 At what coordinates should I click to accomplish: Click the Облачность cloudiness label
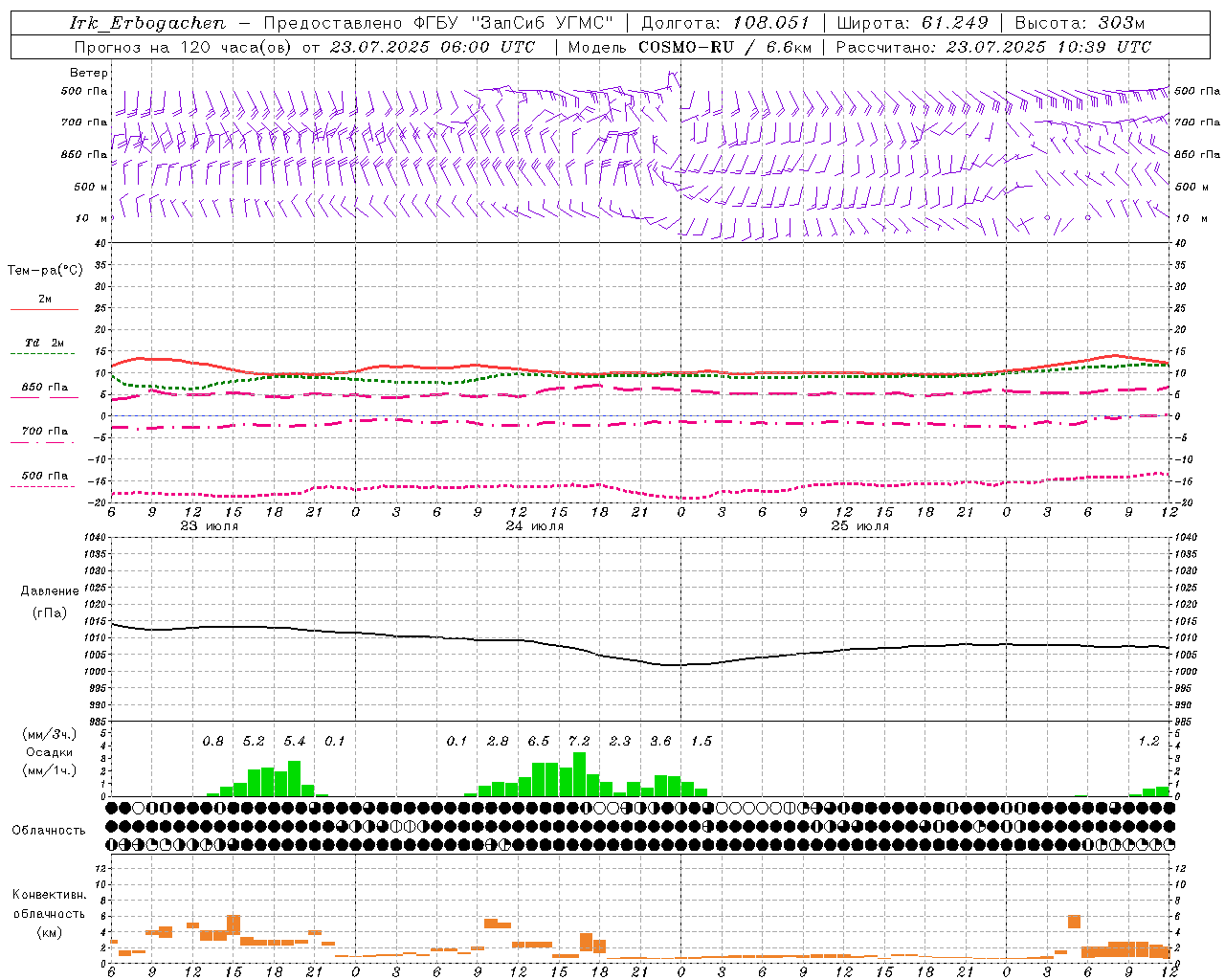point(49,831)
